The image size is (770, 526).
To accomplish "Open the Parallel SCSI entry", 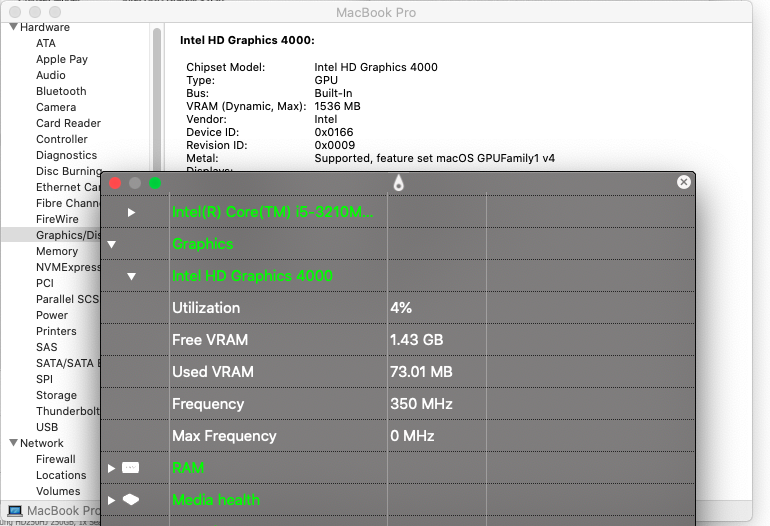I will 68,299.
